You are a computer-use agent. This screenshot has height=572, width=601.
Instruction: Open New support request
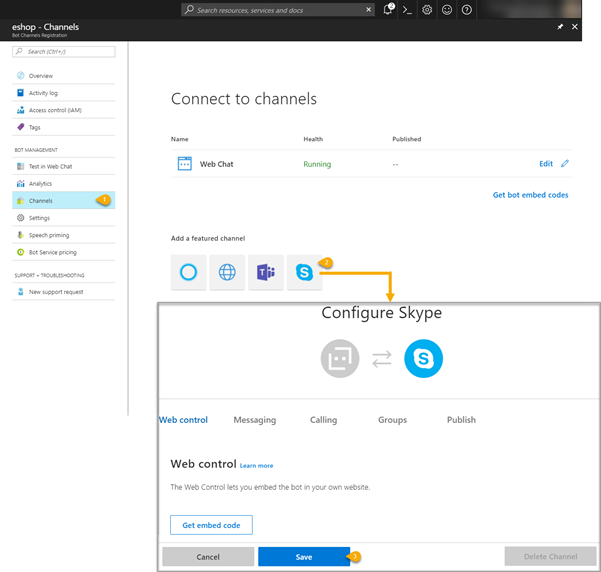64,292
